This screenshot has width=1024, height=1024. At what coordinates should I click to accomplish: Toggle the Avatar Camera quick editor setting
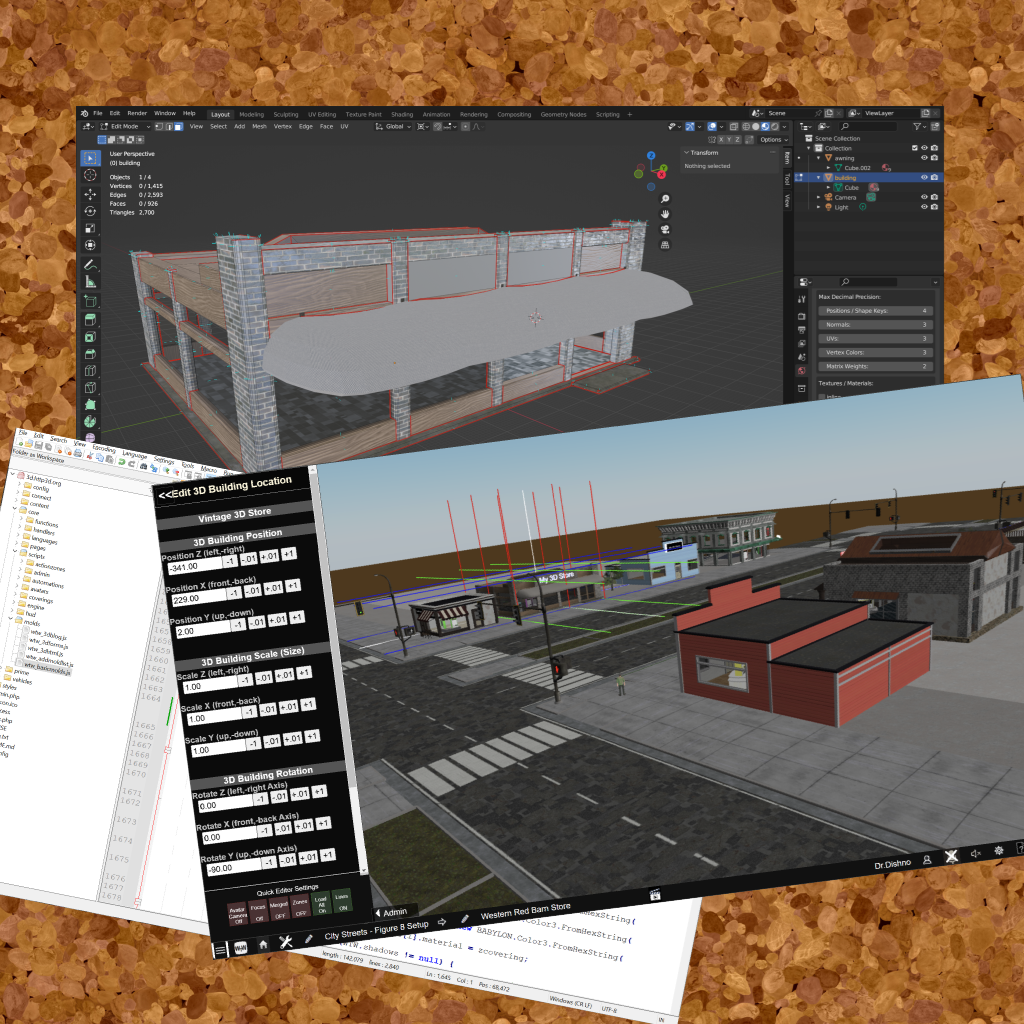pyautogui.click(x=237, y=914)
